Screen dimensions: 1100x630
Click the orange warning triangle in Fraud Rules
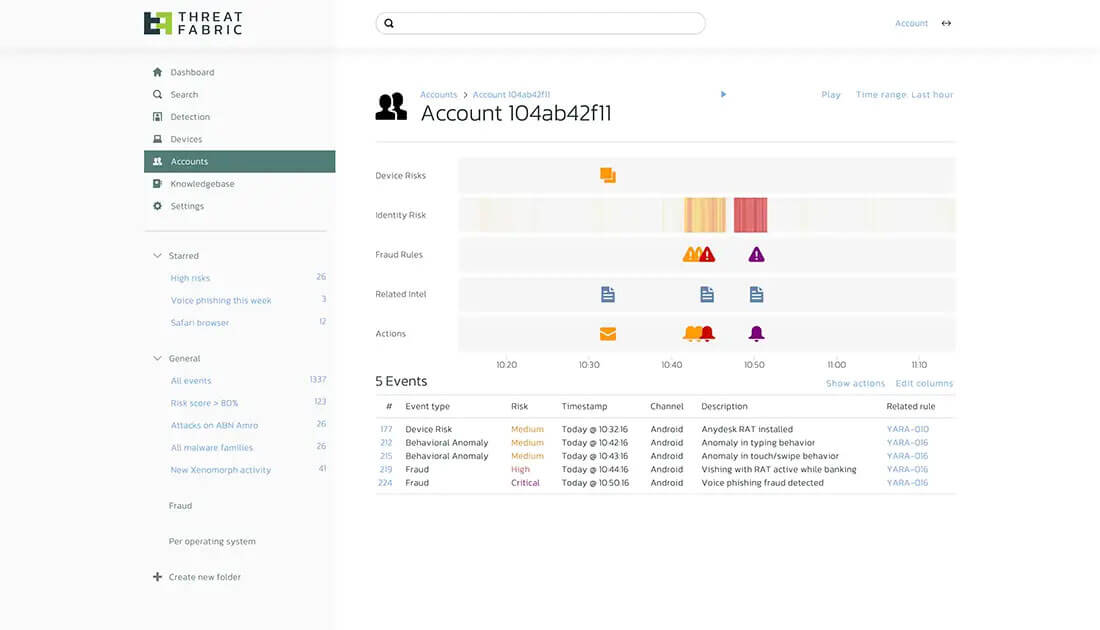(690, 254)
